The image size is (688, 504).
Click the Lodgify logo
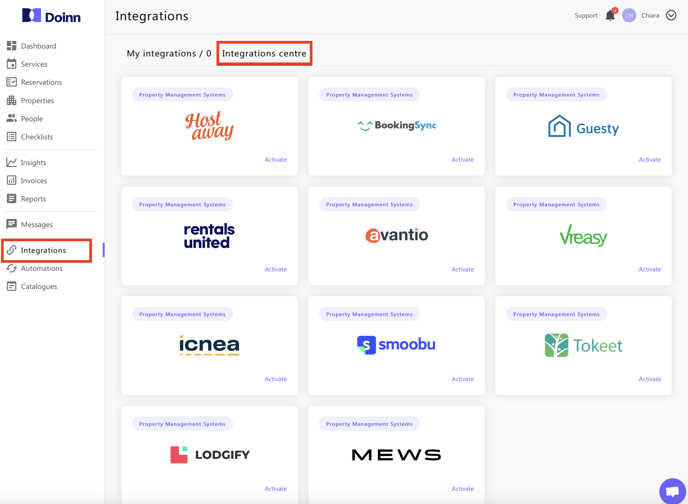point(210,455)
